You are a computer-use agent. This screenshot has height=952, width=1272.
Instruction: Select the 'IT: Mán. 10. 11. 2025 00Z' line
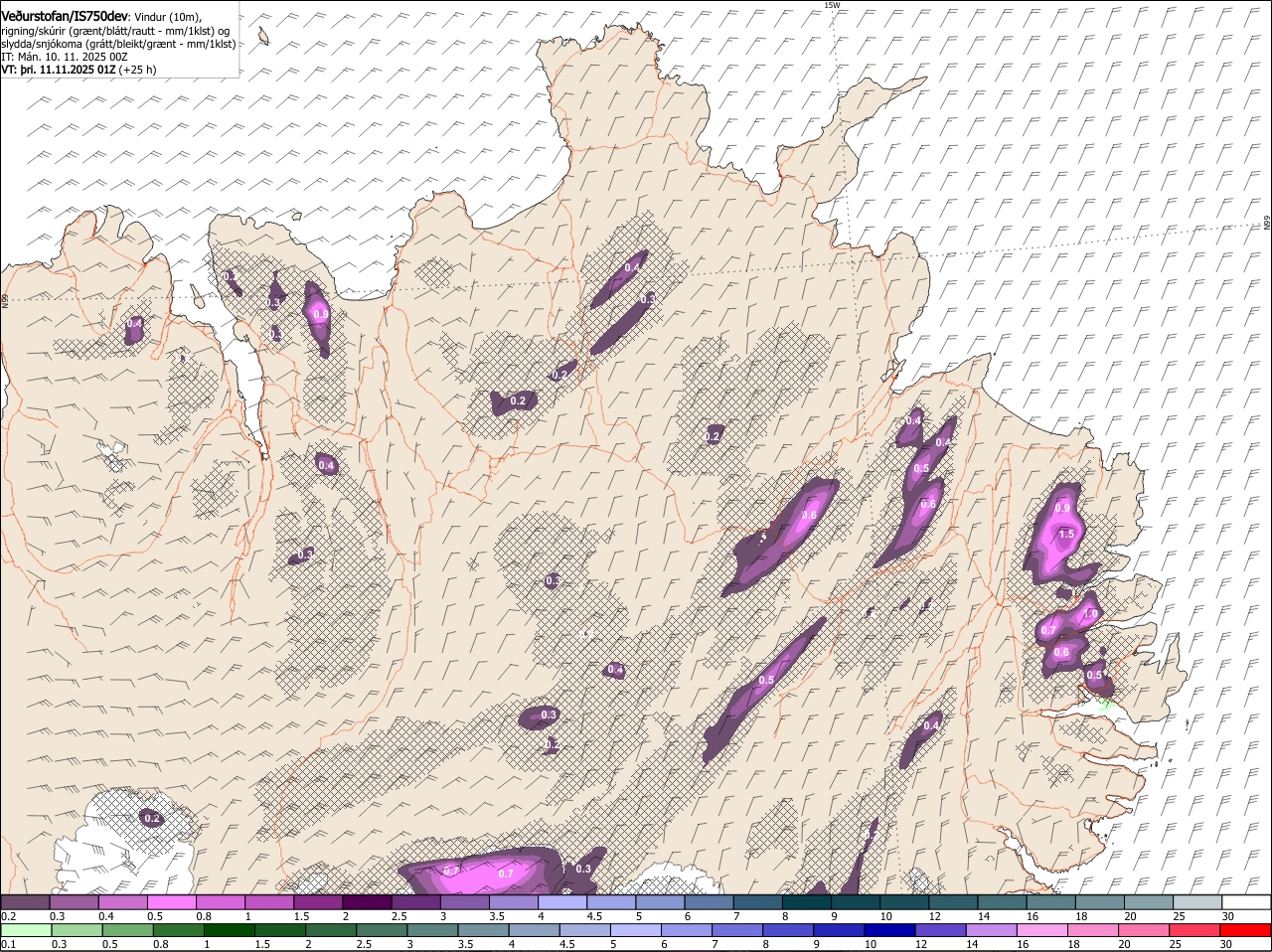[x=64, y=57]
